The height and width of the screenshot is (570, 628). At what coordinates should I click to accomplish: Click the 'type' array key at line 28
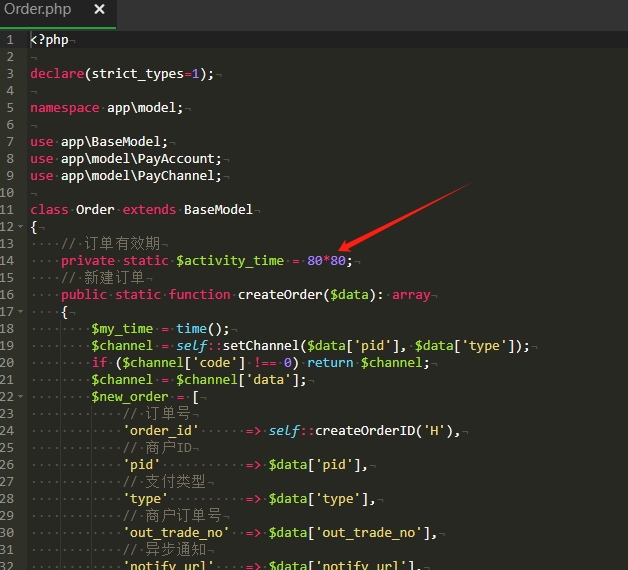(x=145, y=499)
